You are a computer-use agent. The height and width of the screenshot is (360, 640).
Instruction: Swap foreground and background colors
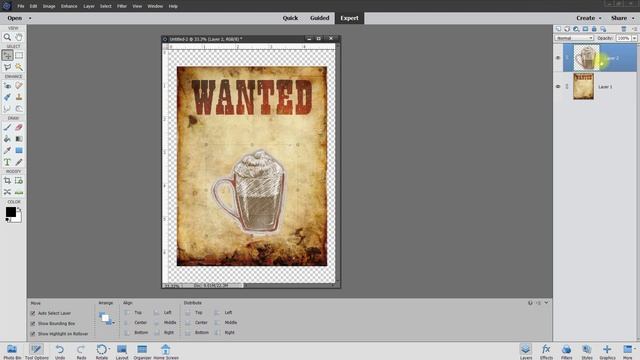19,209
